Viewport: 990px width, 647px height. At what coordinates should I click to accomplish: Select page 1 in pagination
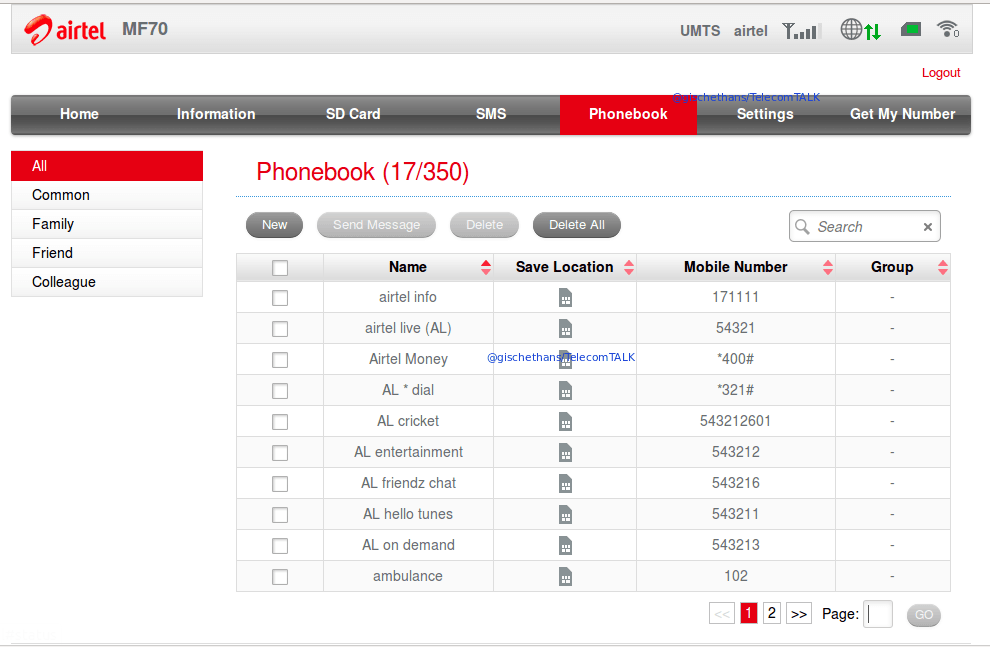(x=749, y=613)
